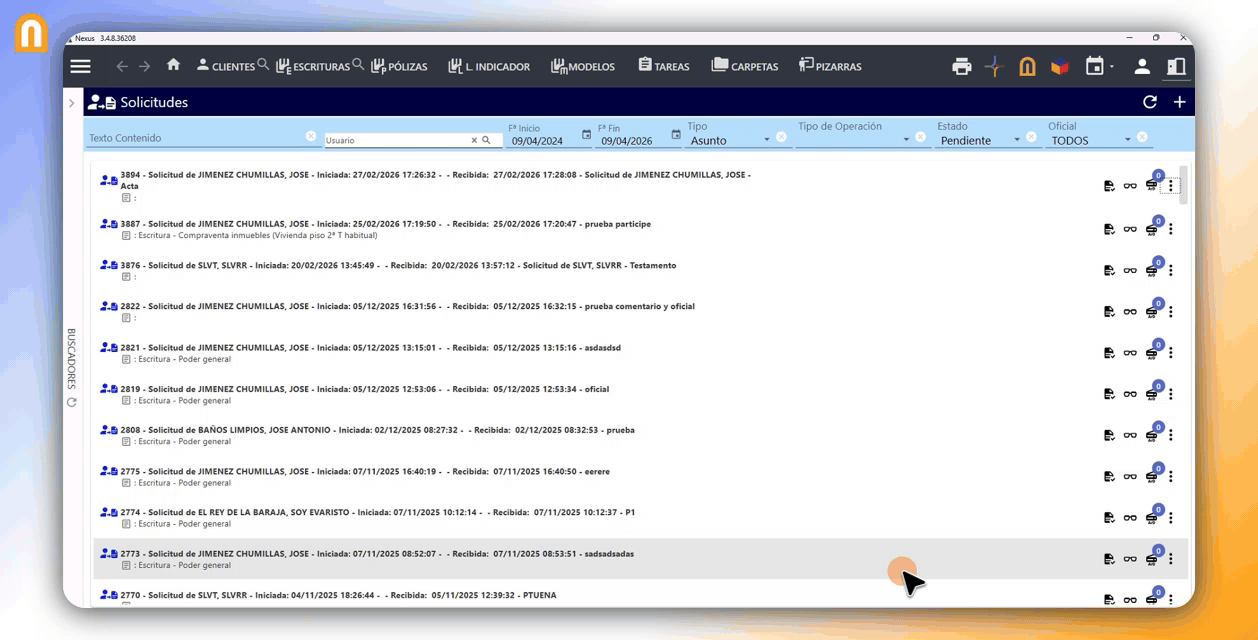Open the hamburger main menu
This screenshot has width=1258, height=640.
coord(81,66)
